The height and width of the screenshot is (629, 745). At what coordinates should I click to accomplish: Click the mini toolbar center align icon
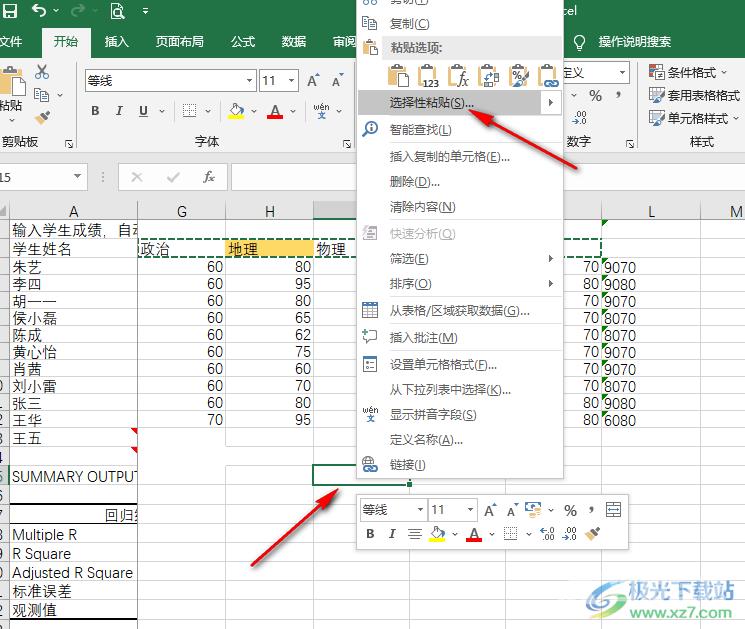(414, 534)
